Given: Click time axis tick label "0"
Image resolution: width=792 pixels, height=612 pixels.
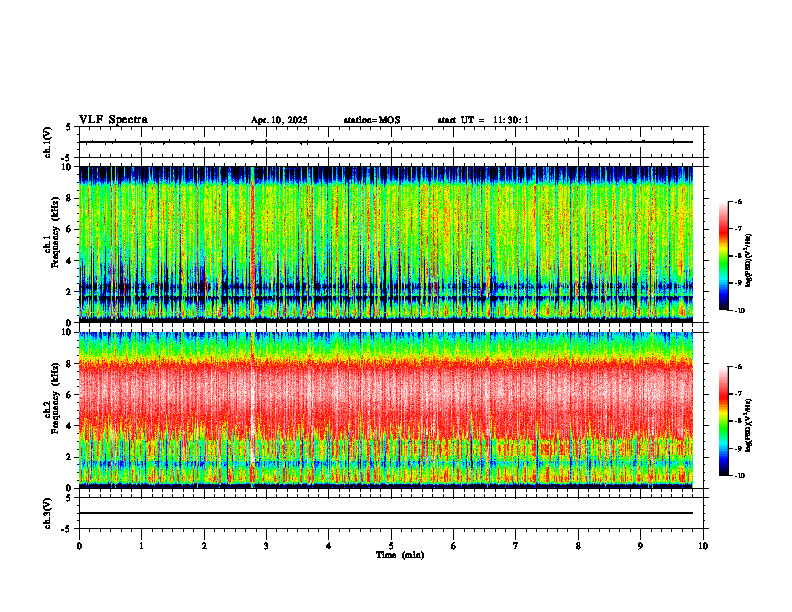Looking at the screenshot, I should click(79, 546).
